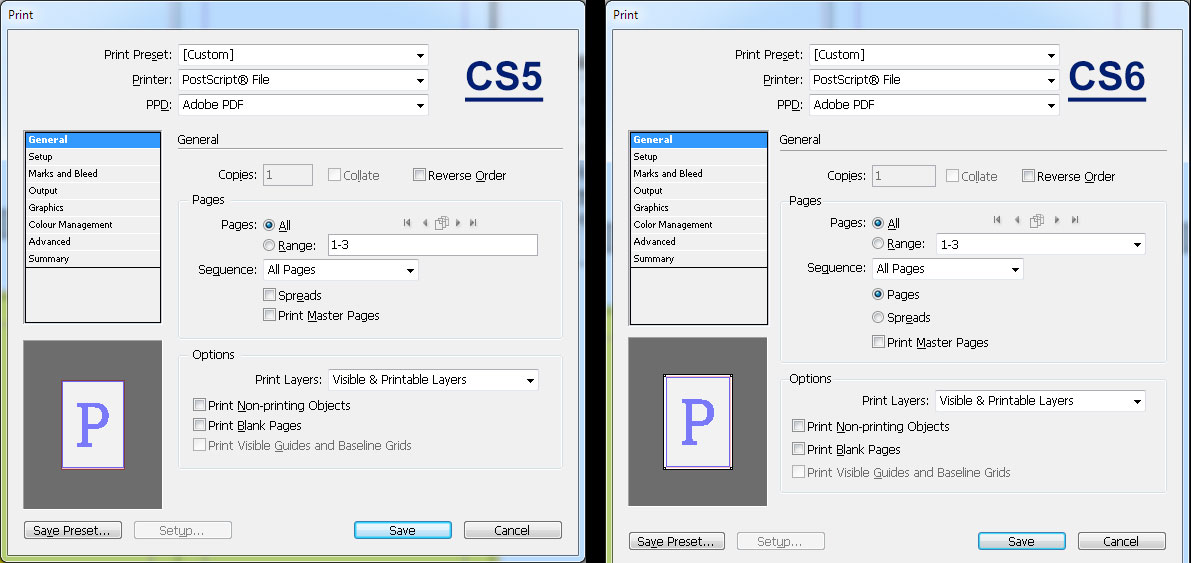Click the page preview thumbnail in CS5 dialog
Viewport: 1191px width, 563px height.
tap(93, 425)
